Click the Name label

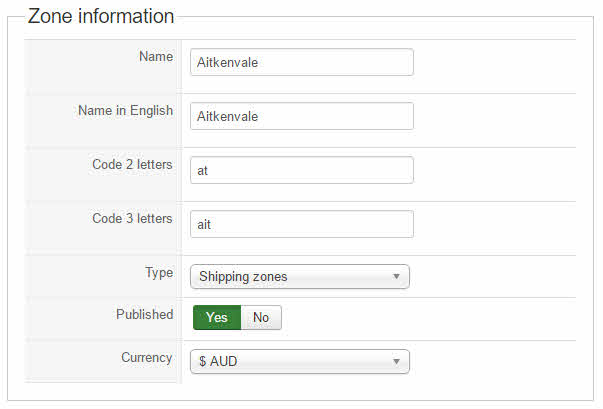(155, 56)
